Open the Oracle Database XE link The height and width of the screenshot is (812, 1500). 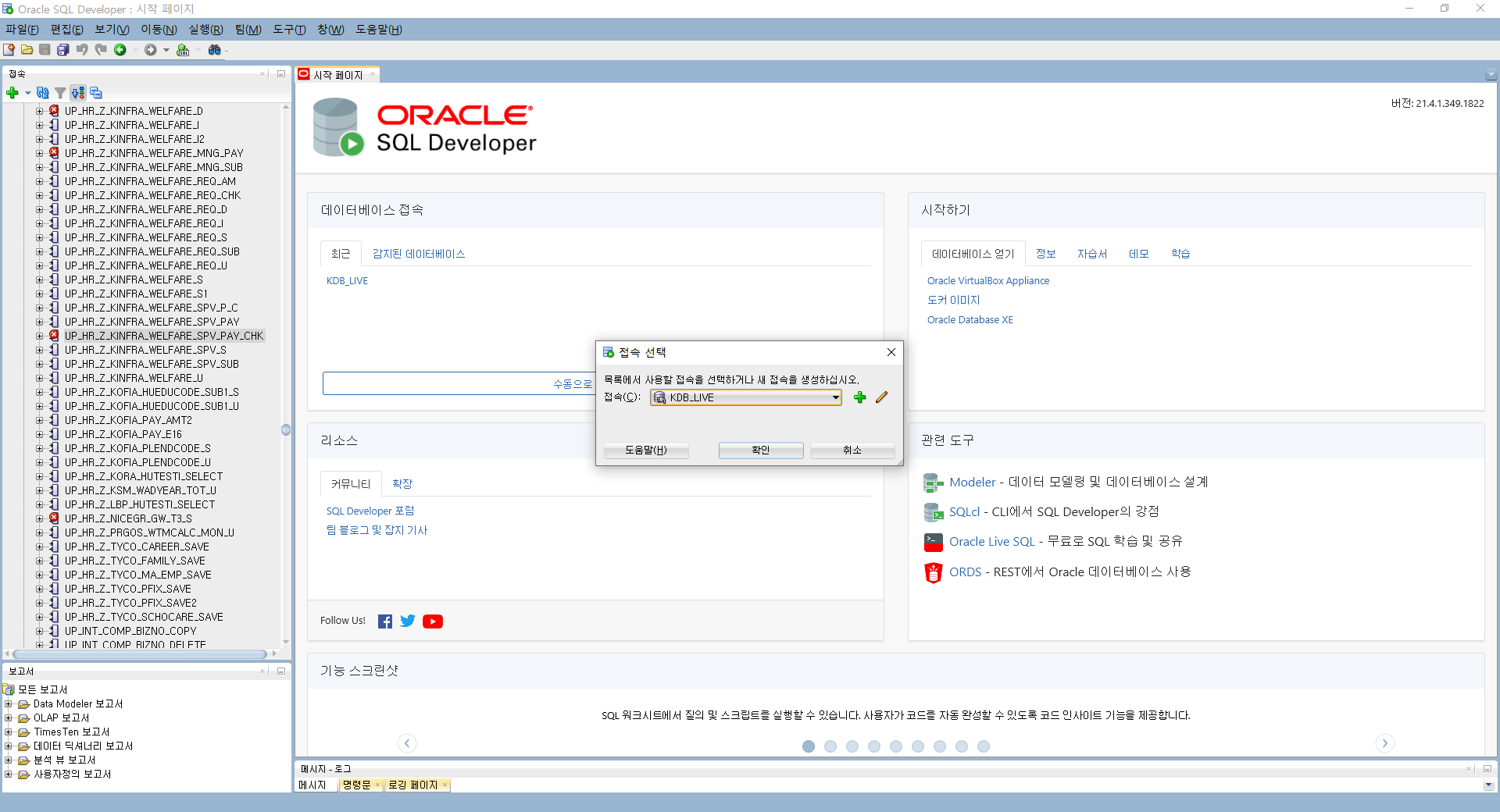970,320
